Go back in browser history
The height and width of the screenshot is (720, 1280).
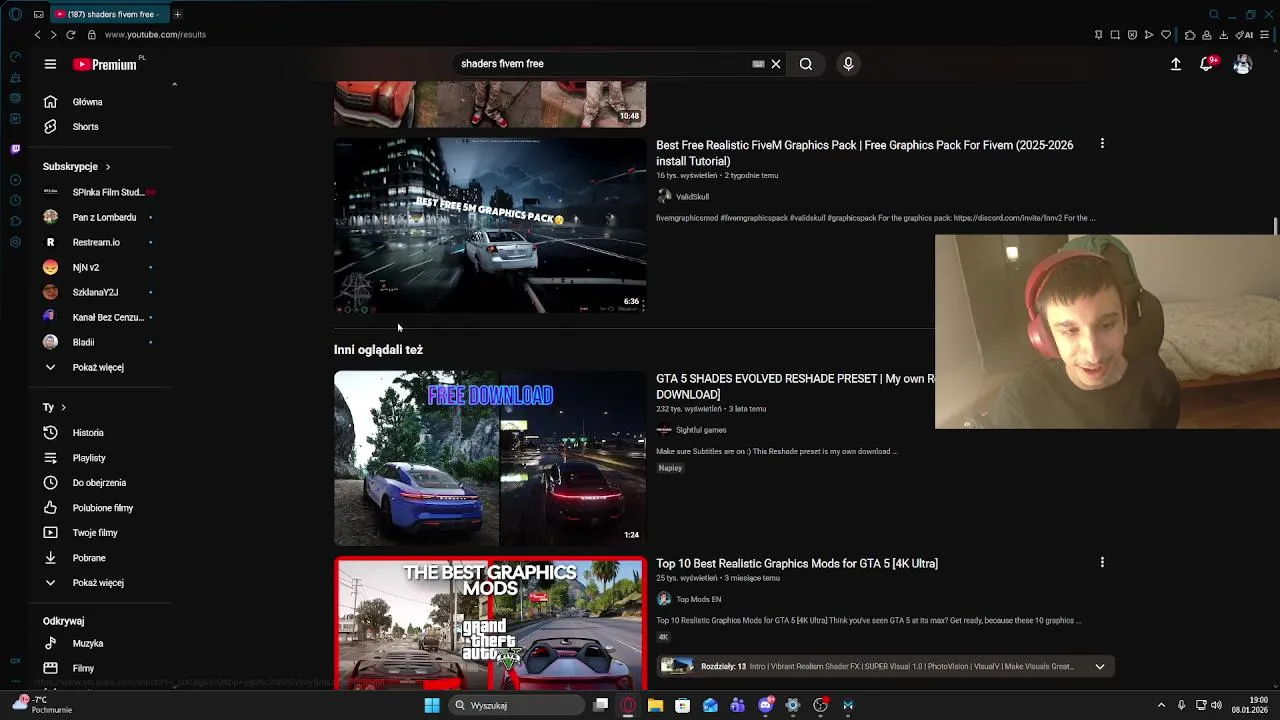38,34
